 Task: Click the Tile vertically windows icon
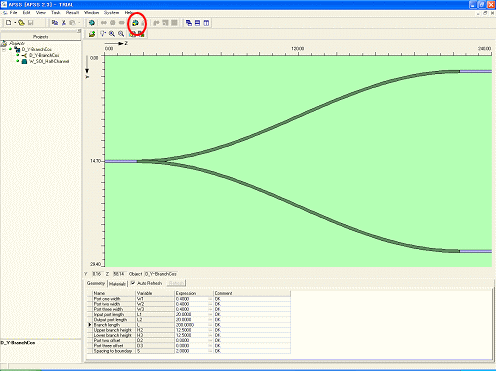coord(206,23)
